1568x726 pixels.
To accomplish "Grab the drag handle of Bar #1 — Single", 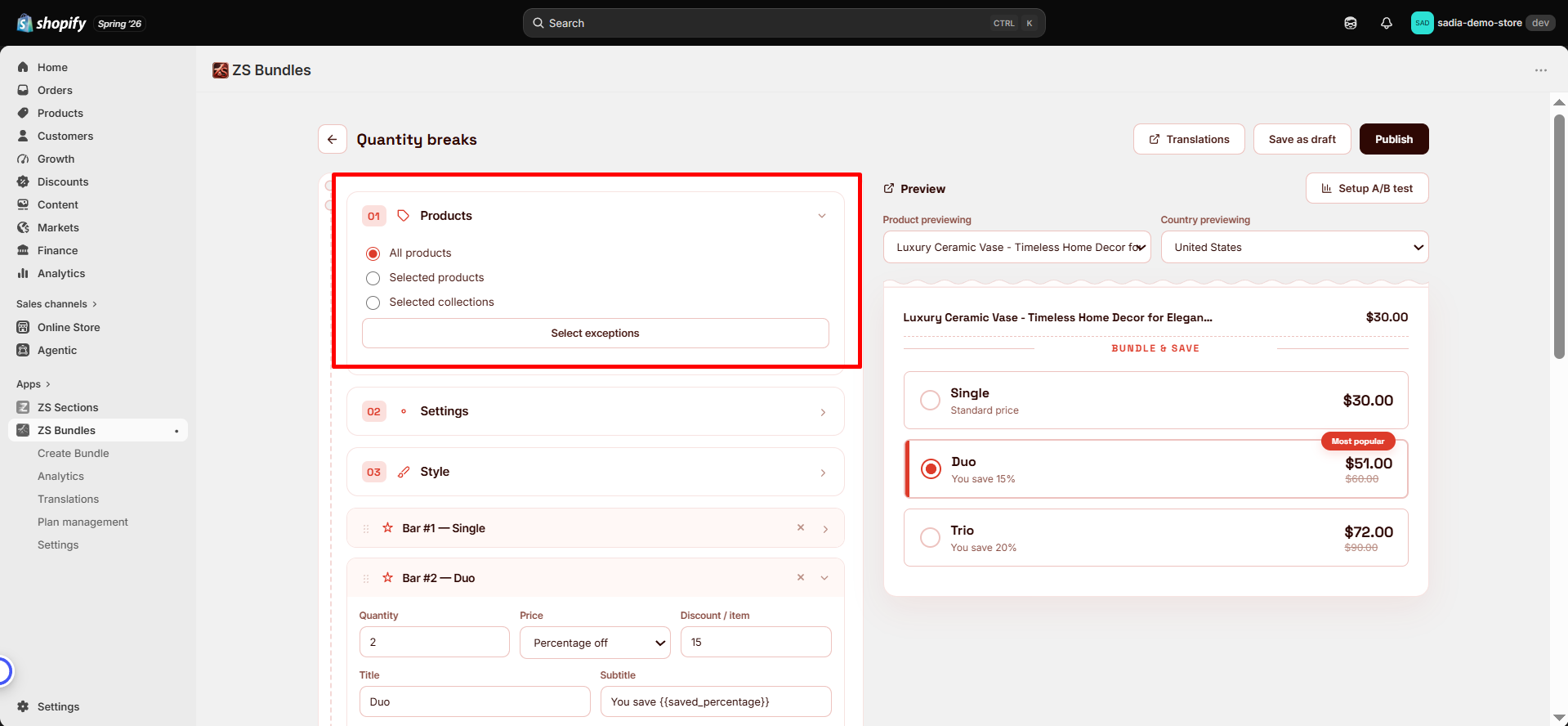I will tap(366, 529).
